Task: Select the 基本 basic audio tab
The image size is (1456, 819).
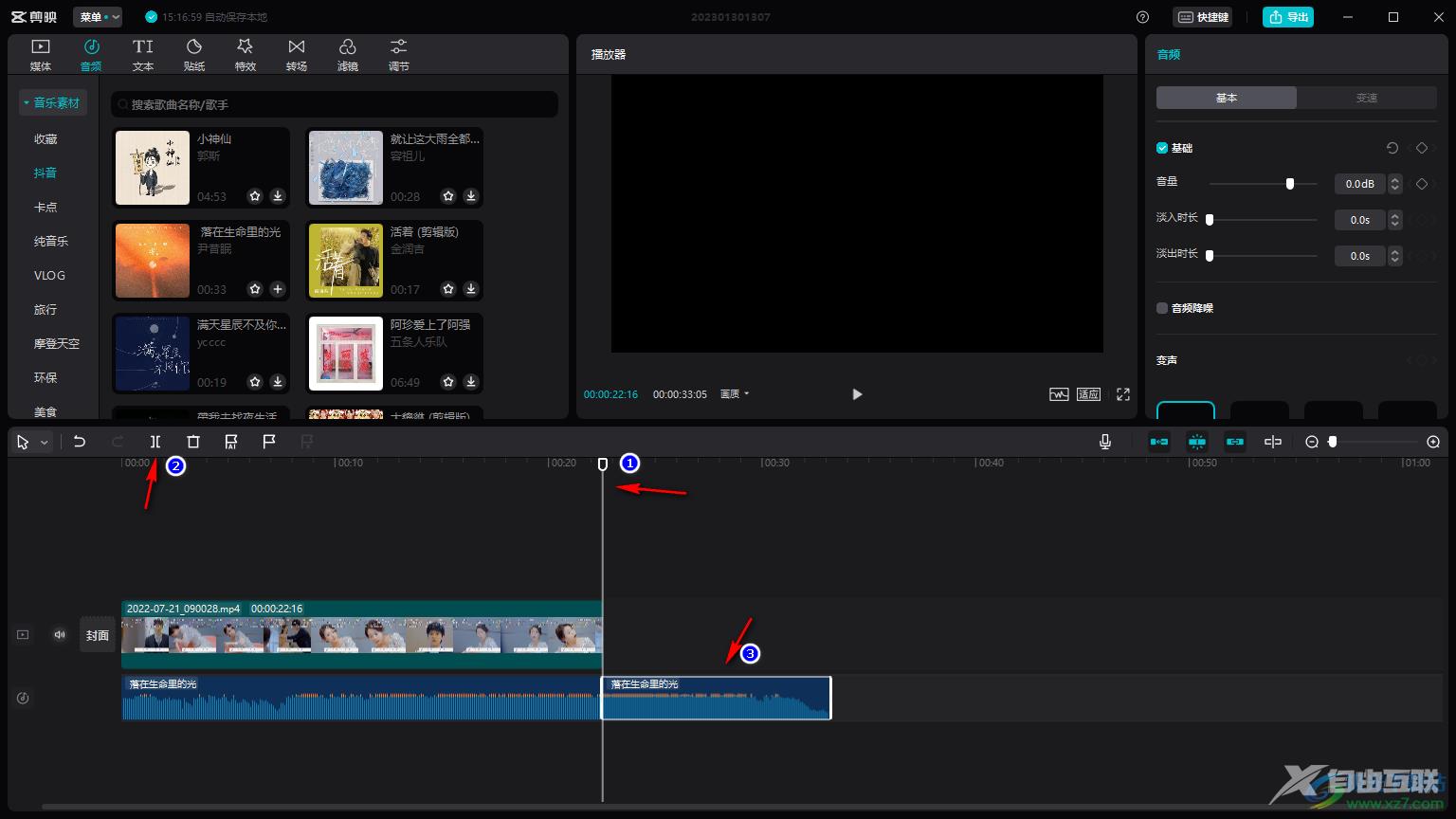Action: coord(1227,98)
